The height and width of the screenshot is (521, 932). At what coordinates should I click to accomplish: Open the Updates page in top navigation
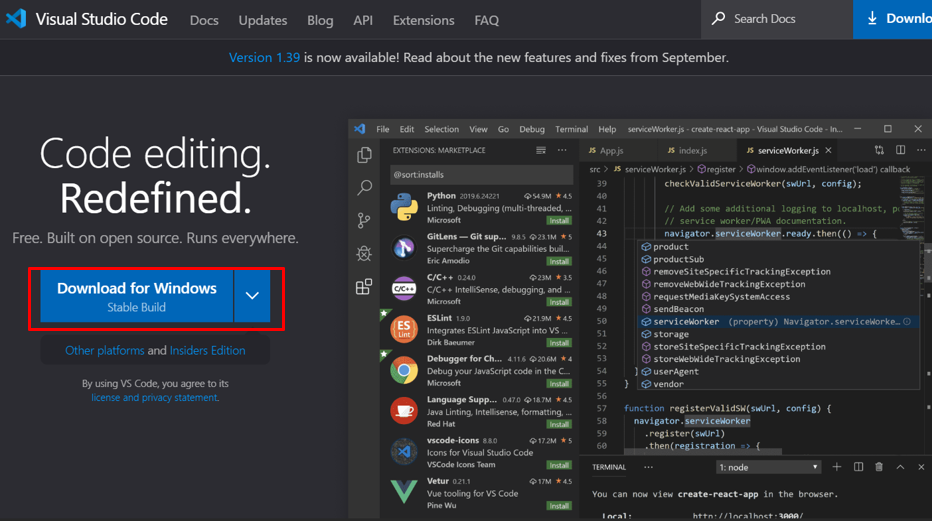pos(263,20)
